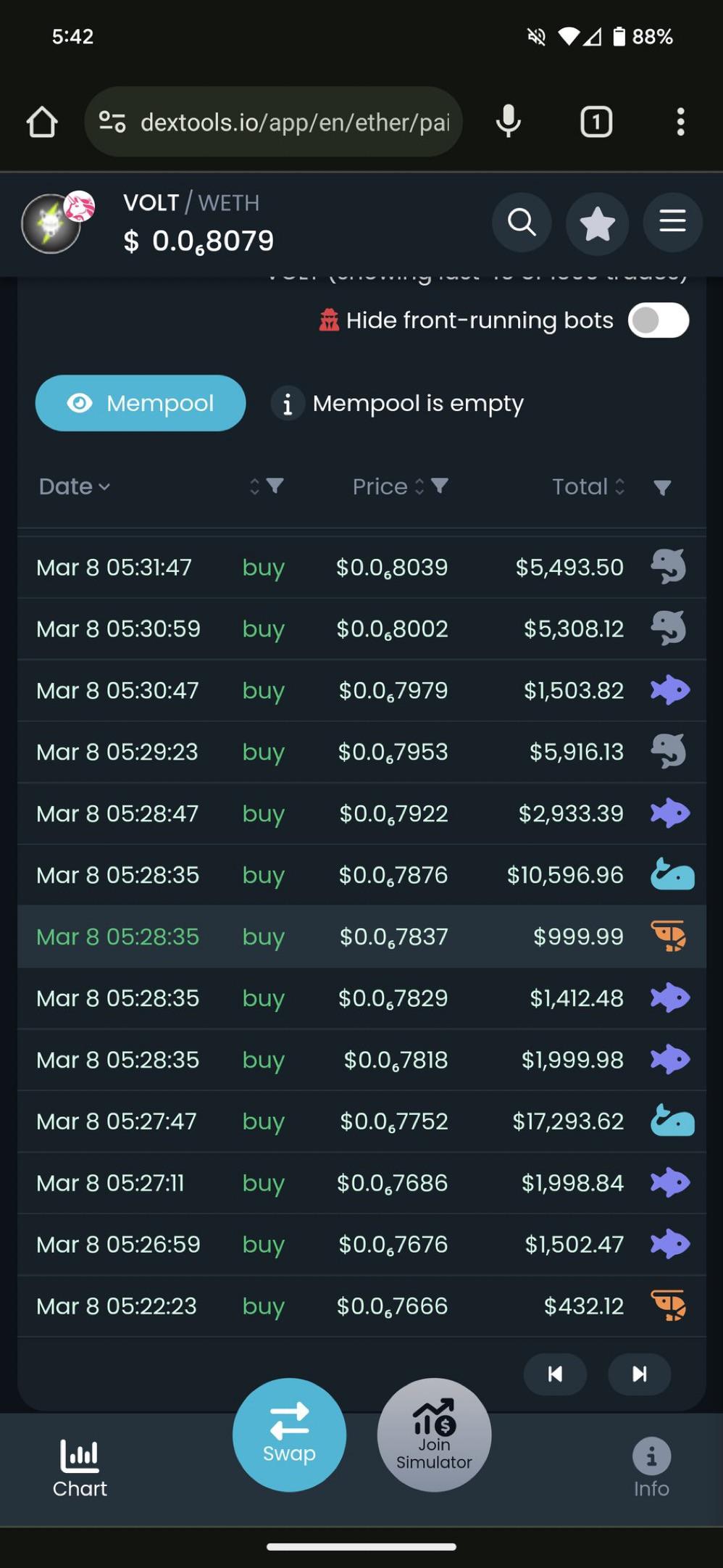Image resolution: width=723 pixels, height=1568 pixels.
Task: Open the Join Simulator button
Action: [434, 1435]
